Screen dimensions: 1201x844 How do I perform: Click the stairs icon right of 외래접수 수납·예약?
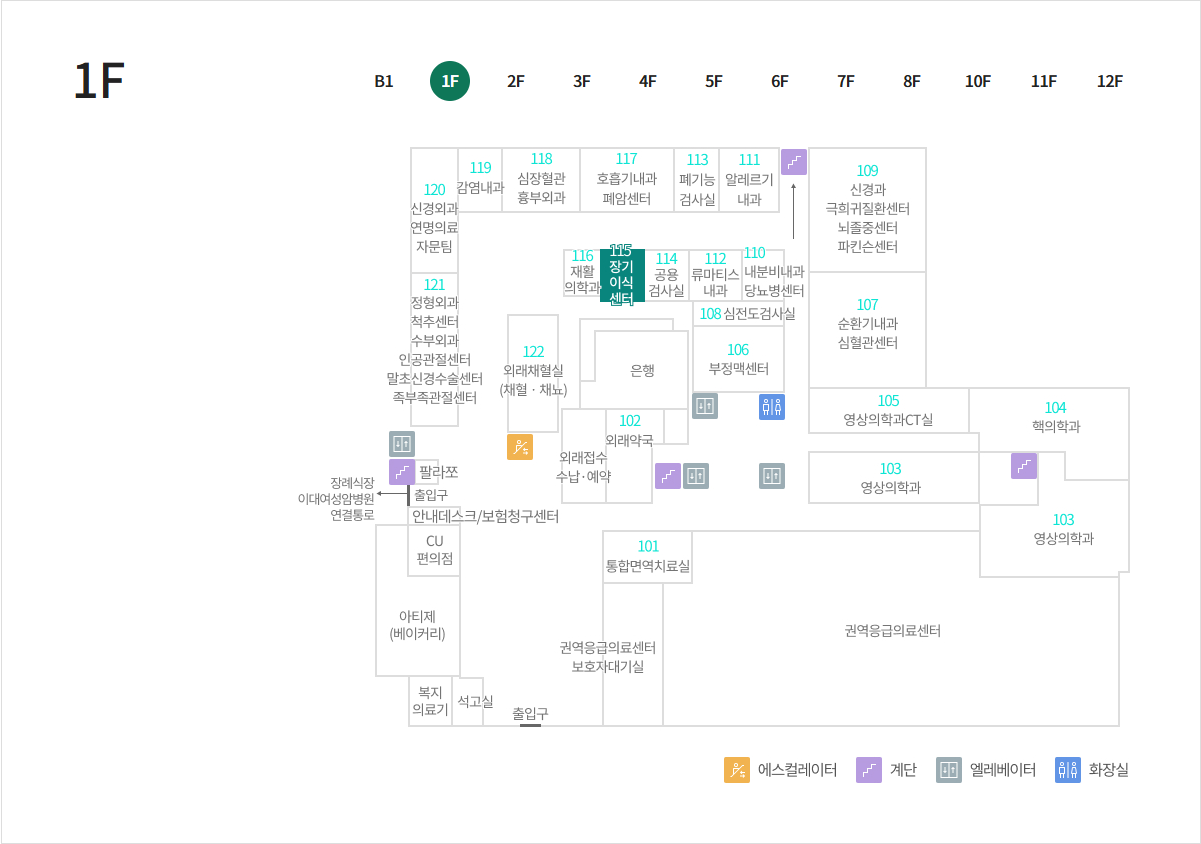coord(668,476)
